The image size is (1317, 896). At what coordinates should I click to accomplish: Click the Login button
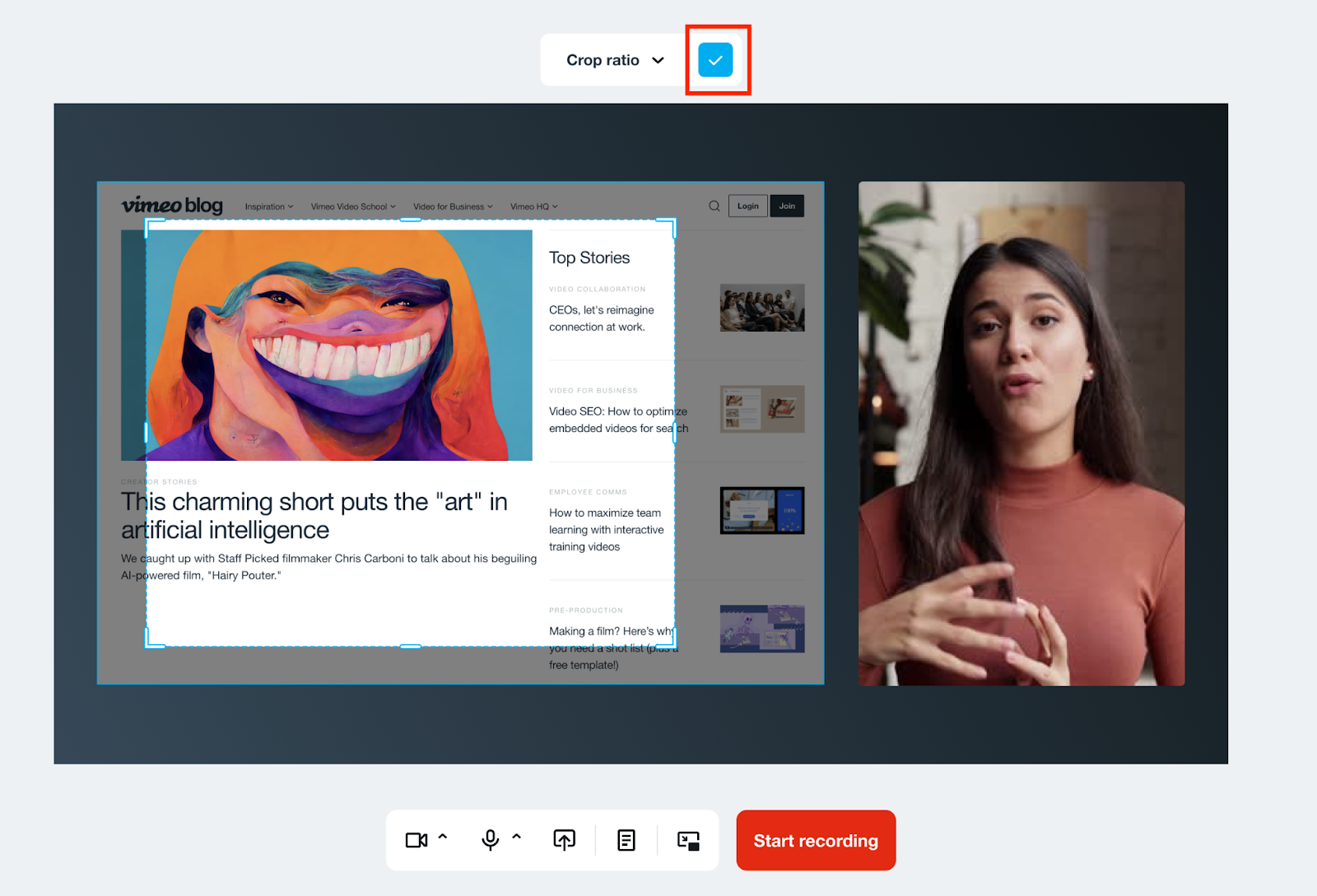pos(747,206)
